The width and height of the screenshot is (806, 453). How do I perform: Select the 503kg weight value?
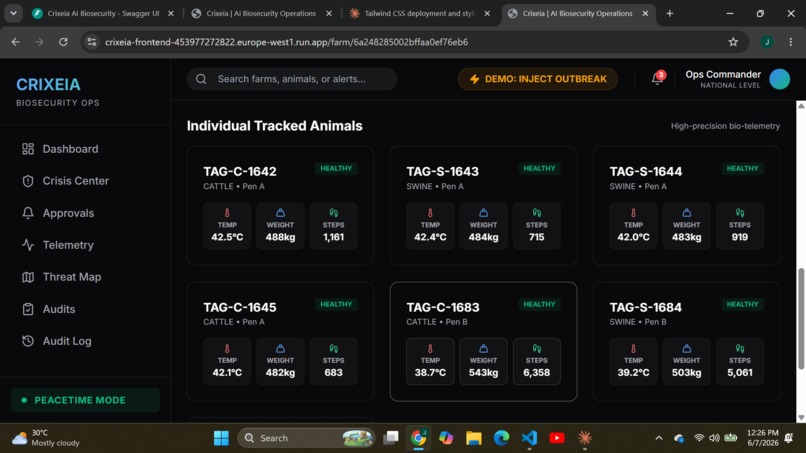pyautogui.click(x=686, y=373)
